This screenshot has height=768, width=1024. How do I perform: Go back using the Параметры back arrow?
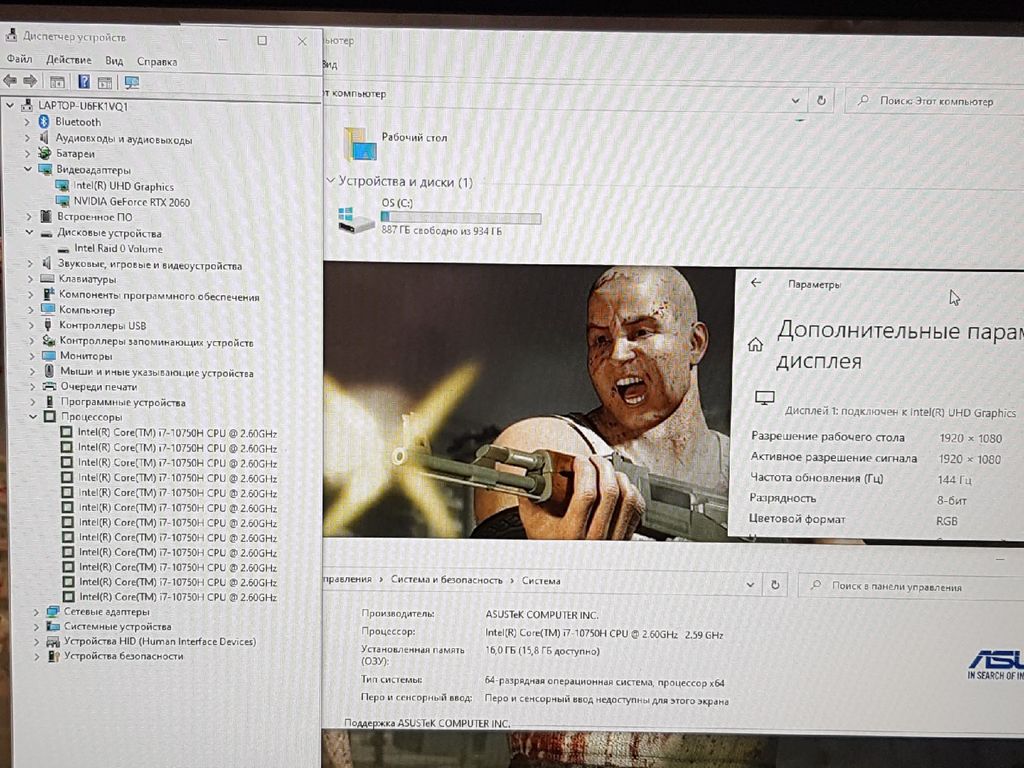756,283
